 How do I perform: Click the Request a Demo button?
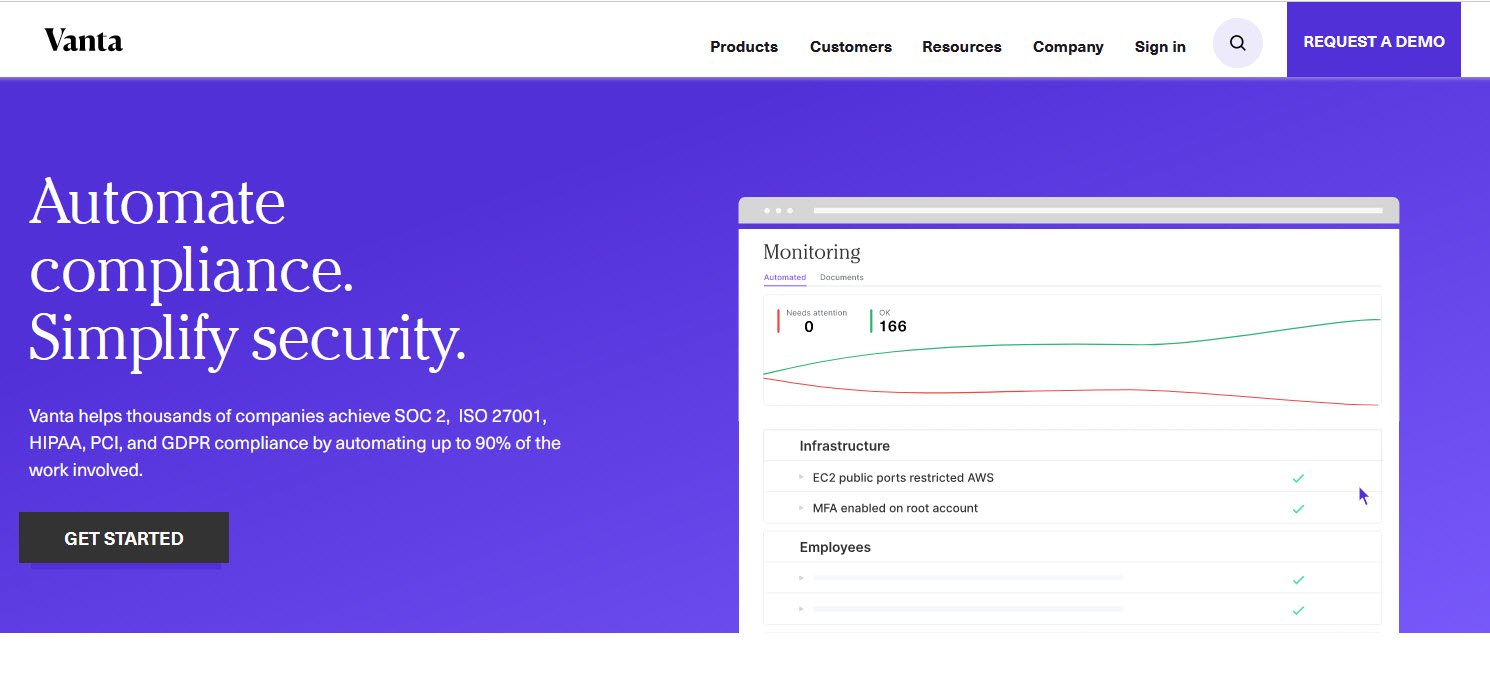(1374, 41)
